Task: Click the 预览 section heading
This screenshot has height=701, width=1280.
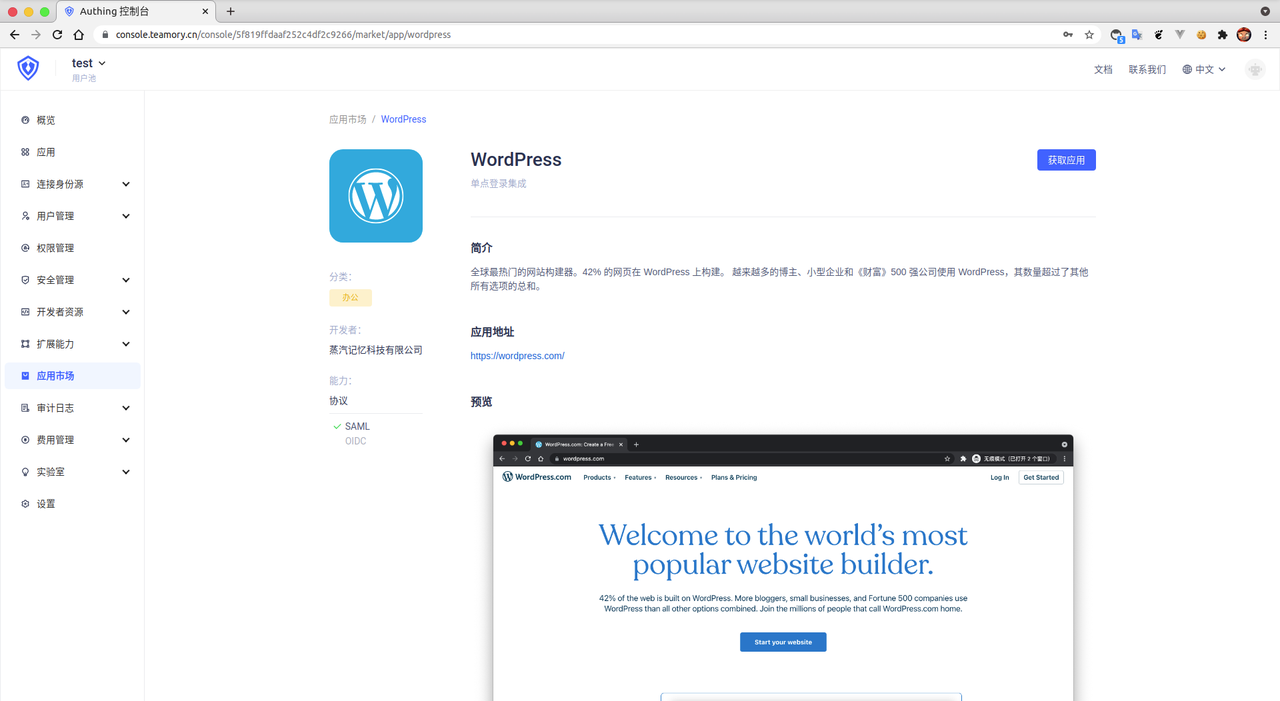Action: coord(481,402)
